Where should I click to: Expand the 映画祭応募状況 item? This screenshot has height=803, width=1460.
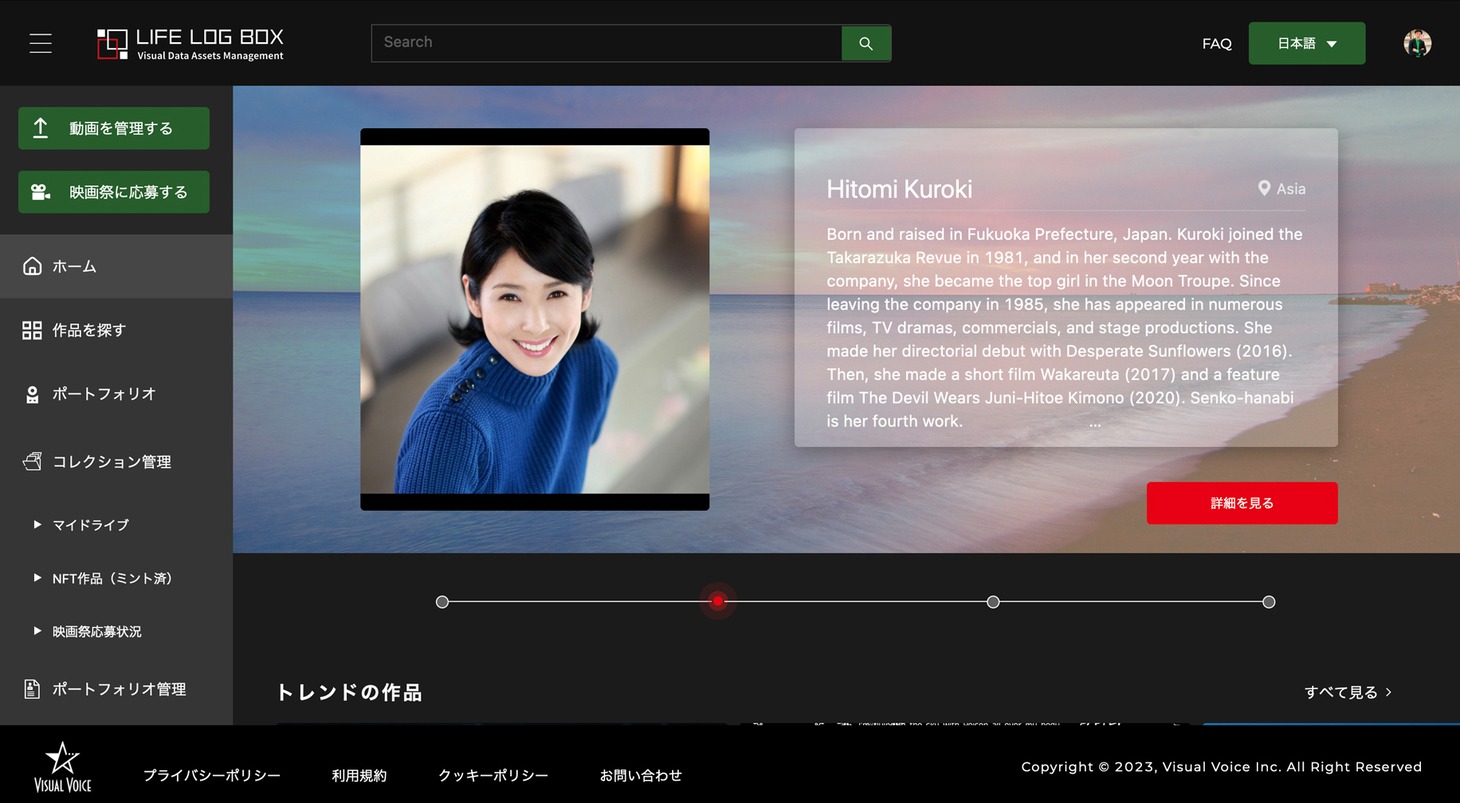pos(37,631)
